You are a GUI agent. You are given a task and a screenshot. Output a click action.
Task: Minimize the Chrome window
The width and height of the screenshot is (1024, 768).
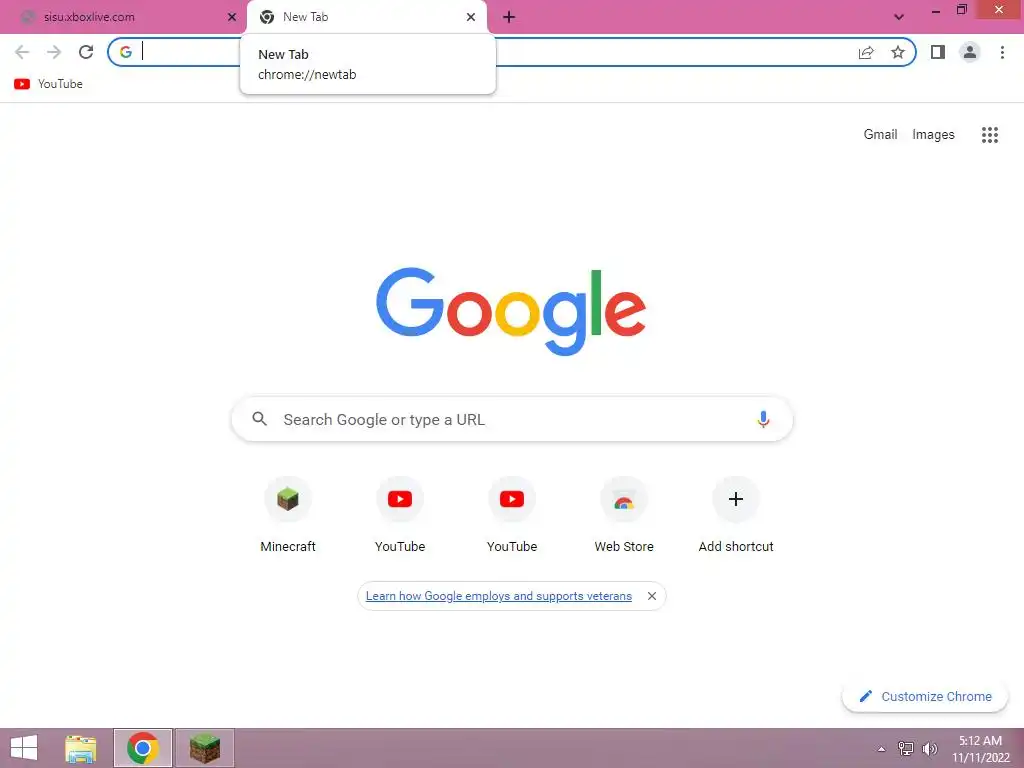point(936,11)
